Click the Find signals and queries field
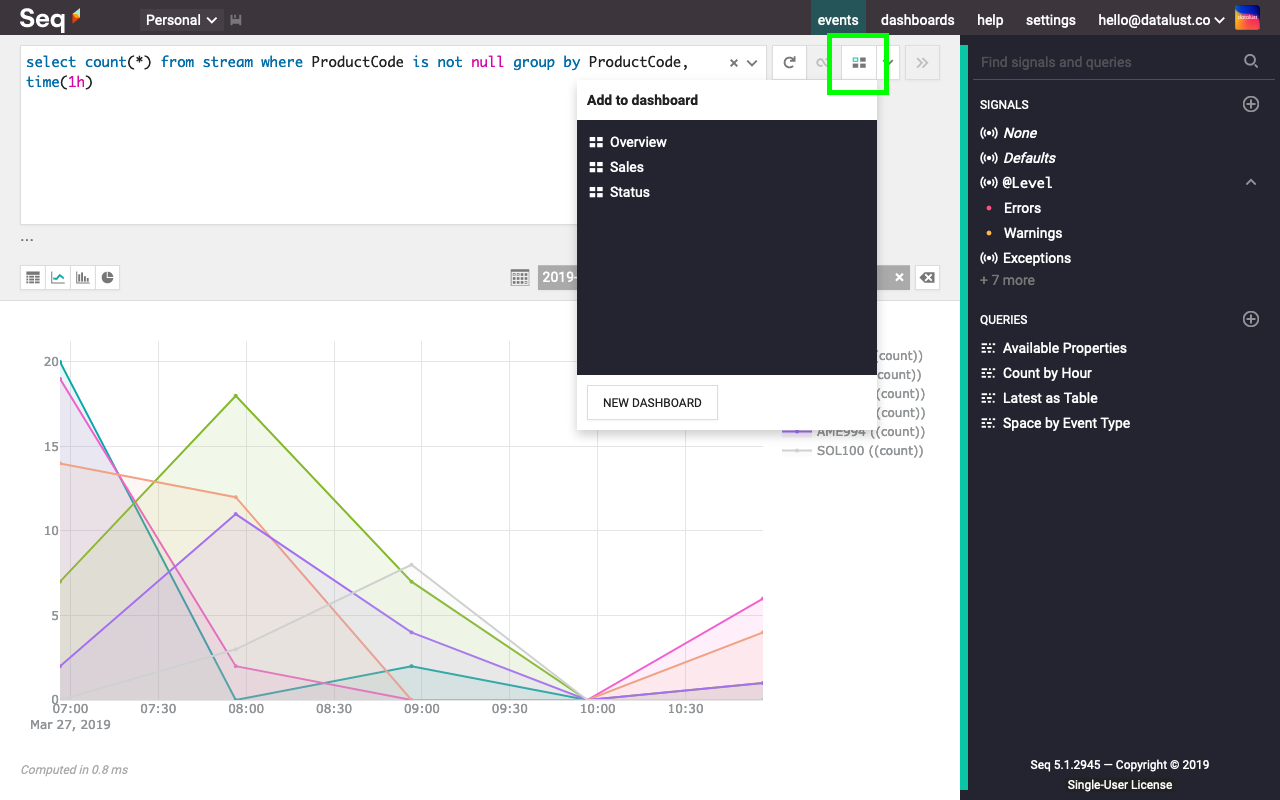This screenshot has height=800, width=1280. (x=1105, y=62)
